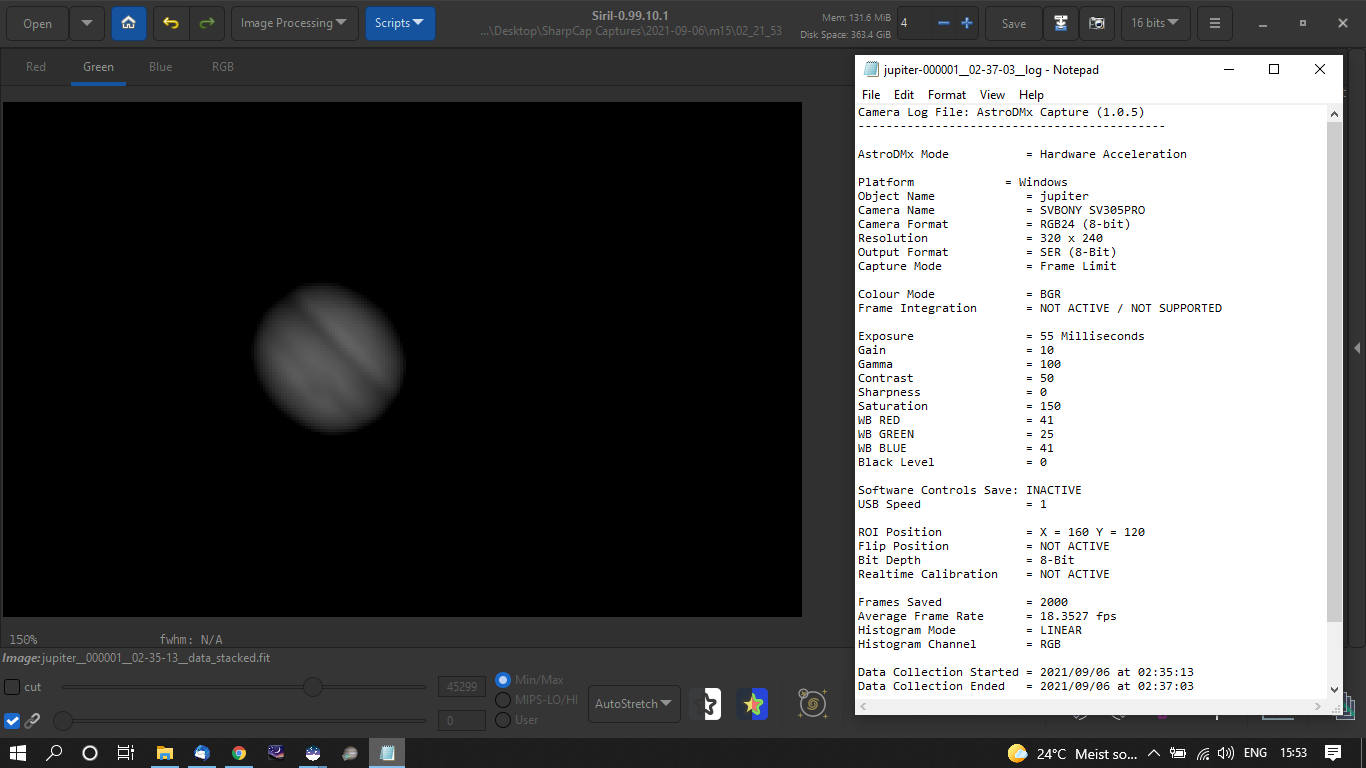Open the hamburger main menu

click(1214, 23)
